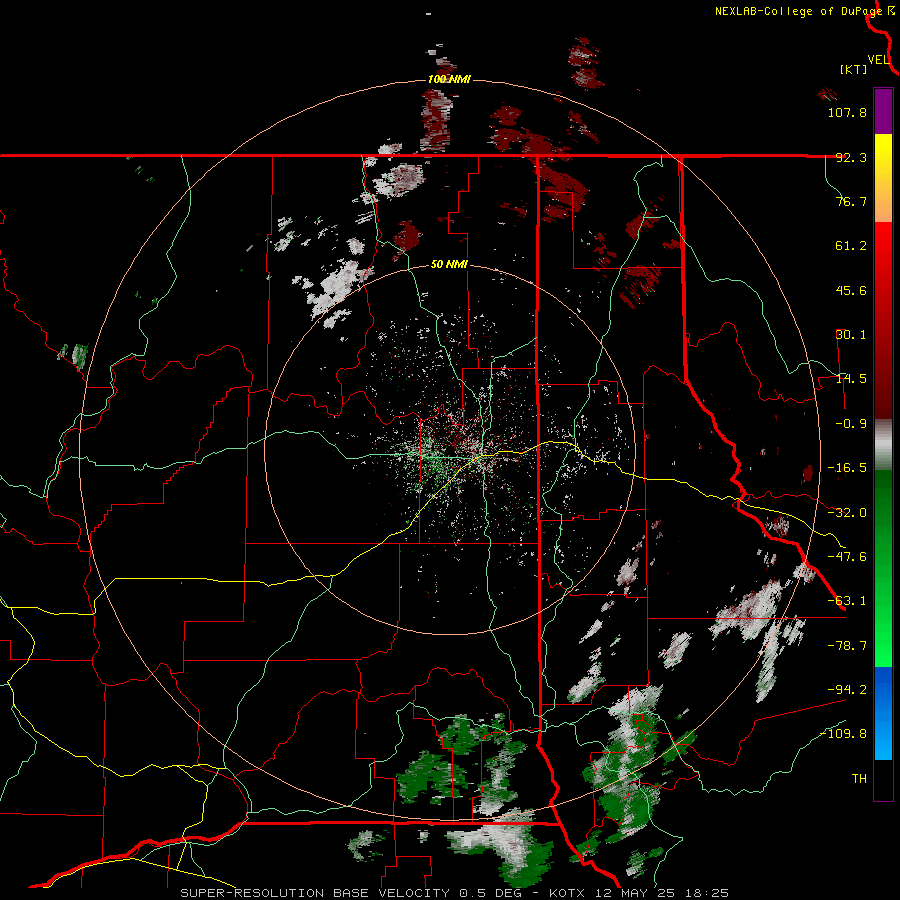Viewport: 900px width, 900px height.
Task: Click the 100 NMI range ring label
Action: click(449, 79)
